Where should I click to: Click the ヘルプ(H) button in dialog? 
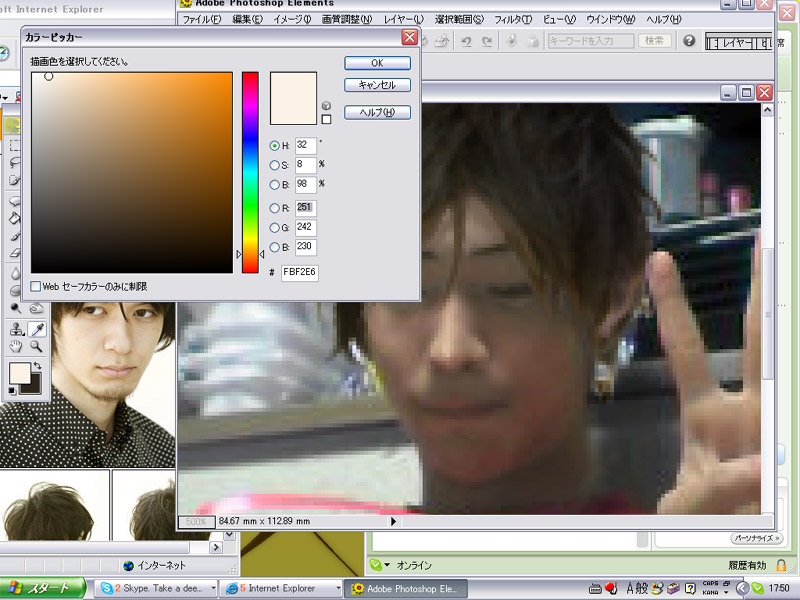click(x=378, y=112)
